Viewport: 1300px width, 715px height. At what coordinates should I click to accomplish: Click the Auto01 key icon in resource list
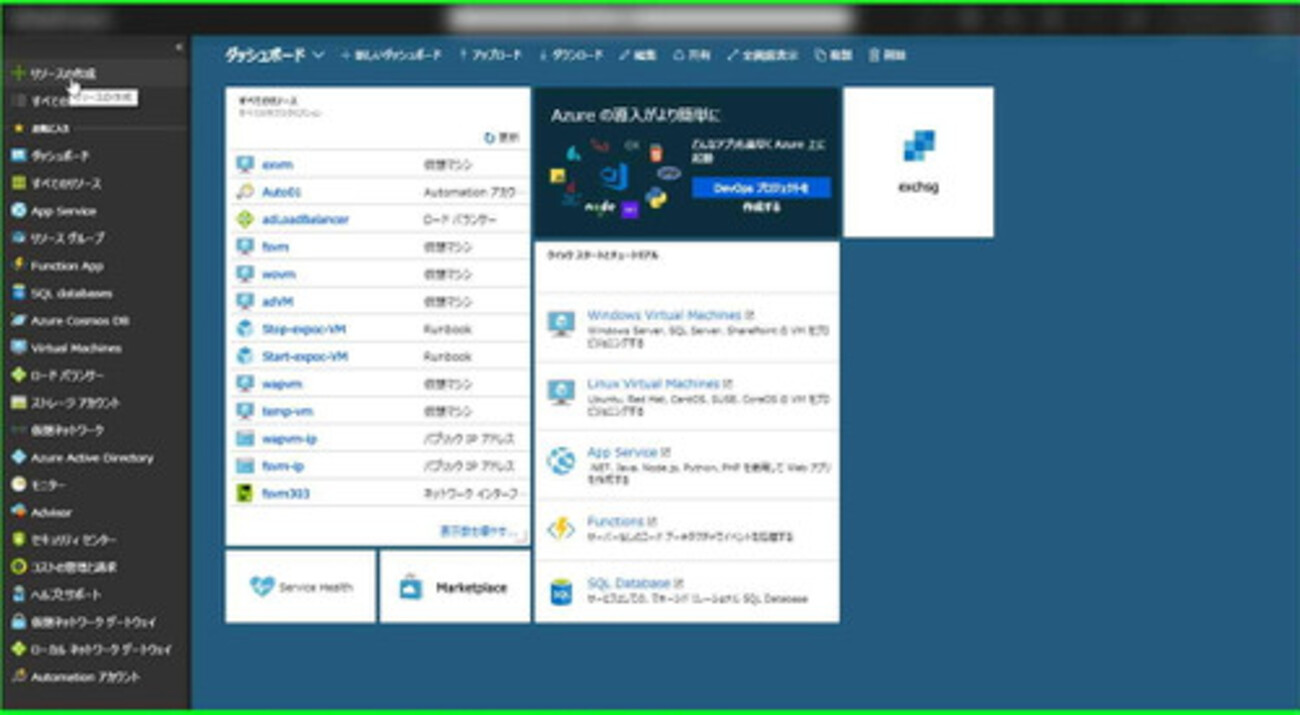[x=245, y=192]
